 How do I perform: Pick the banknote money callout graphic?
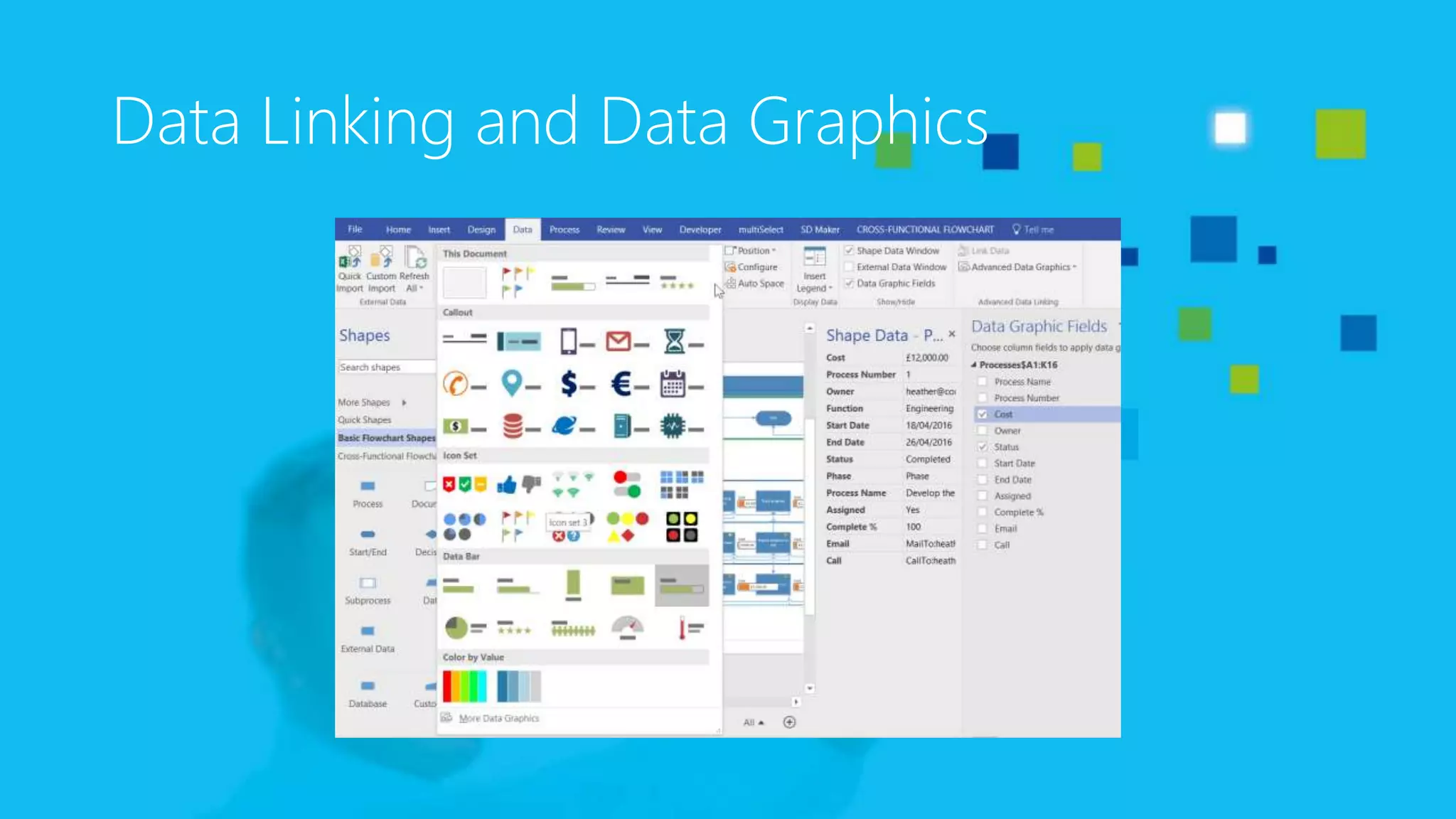point(464,427)
